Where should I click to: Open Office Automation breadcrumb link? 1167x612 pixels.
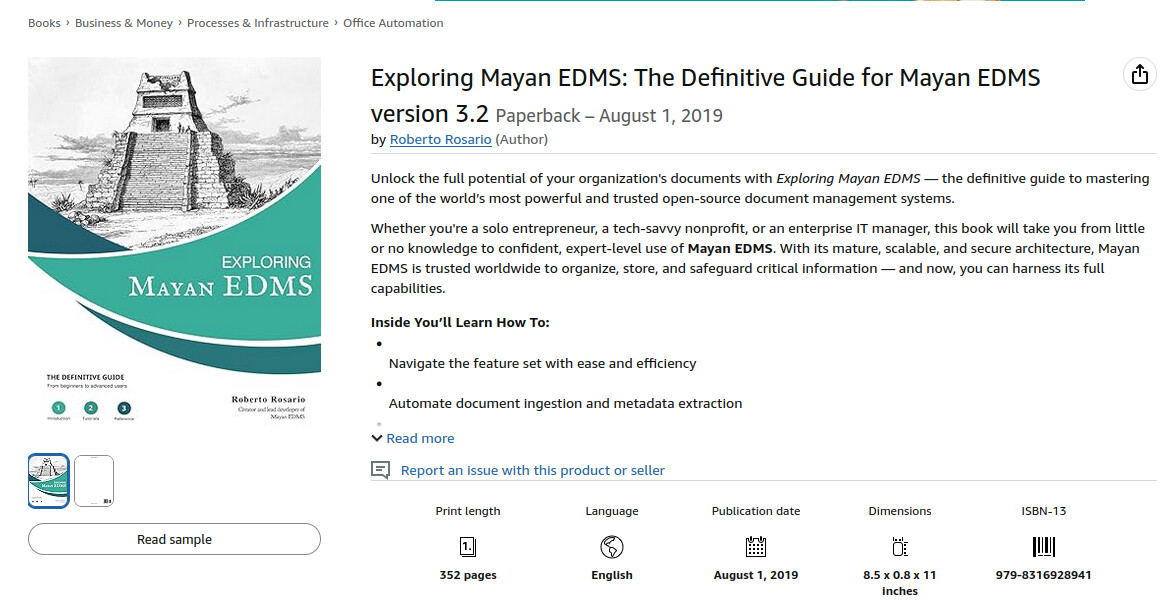tap(393, 23)
